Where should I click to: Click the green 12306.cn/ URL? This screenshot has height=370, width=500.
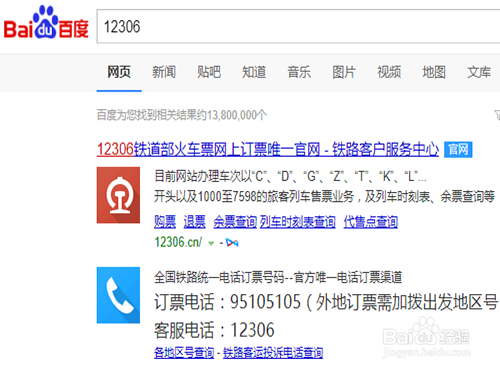pyautogui.click(x=178, y=242)
